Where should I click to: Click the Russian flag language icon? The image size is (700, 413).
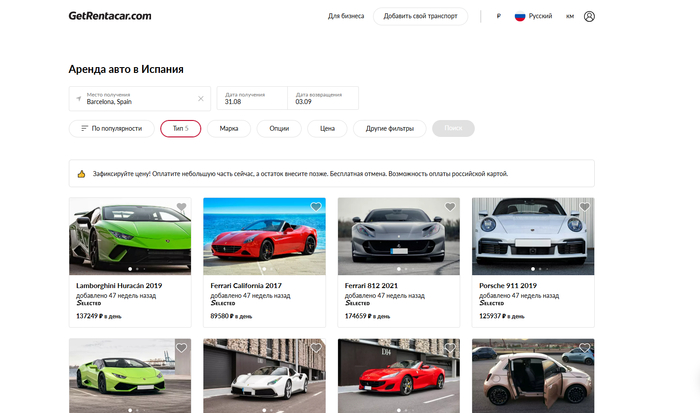520,17
